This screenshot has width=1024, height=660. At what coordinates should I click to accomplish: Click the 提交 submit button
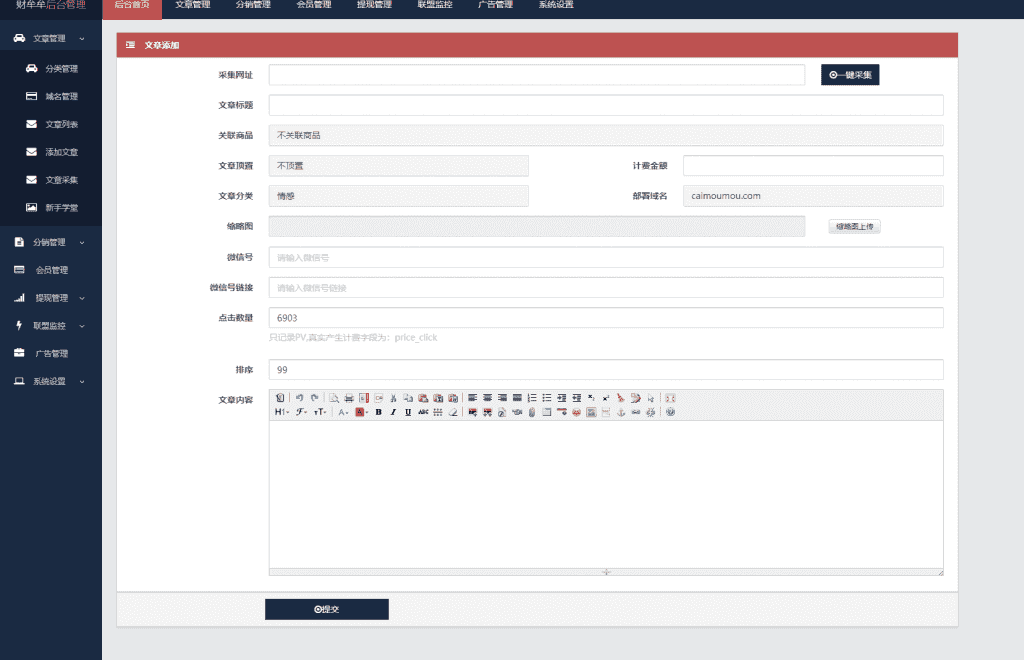point(326,609)
